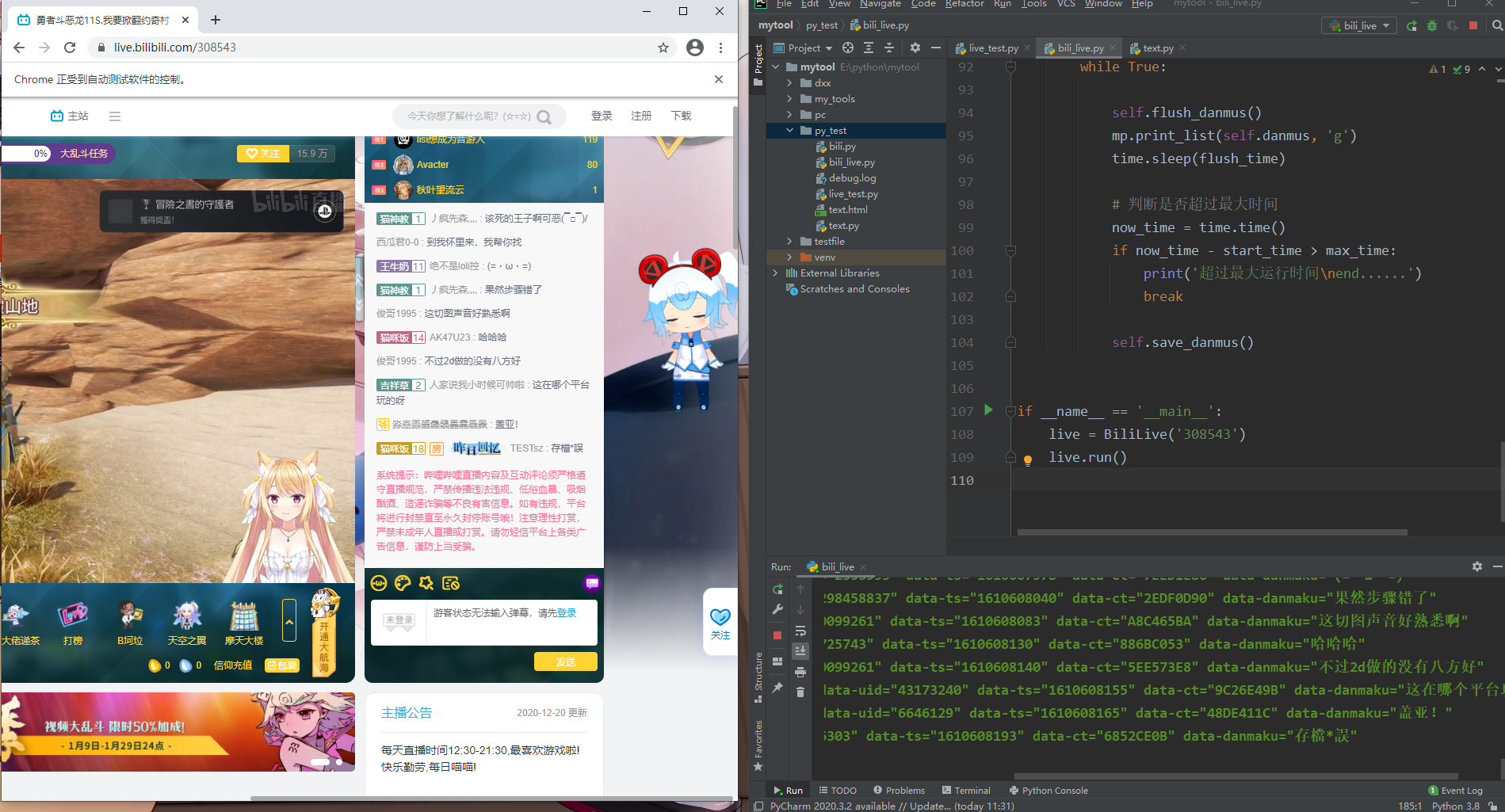Jump to next highlighted error arrow in editor
Image resolution: width=1505 pixels, height=812 pixels.
point(1498,69)
